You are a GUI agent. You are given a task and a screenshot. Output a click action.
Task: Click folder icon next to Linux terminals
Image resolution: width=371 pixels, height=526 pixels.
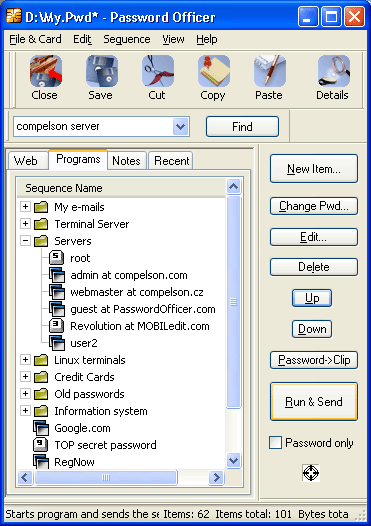tap(41, 360)
